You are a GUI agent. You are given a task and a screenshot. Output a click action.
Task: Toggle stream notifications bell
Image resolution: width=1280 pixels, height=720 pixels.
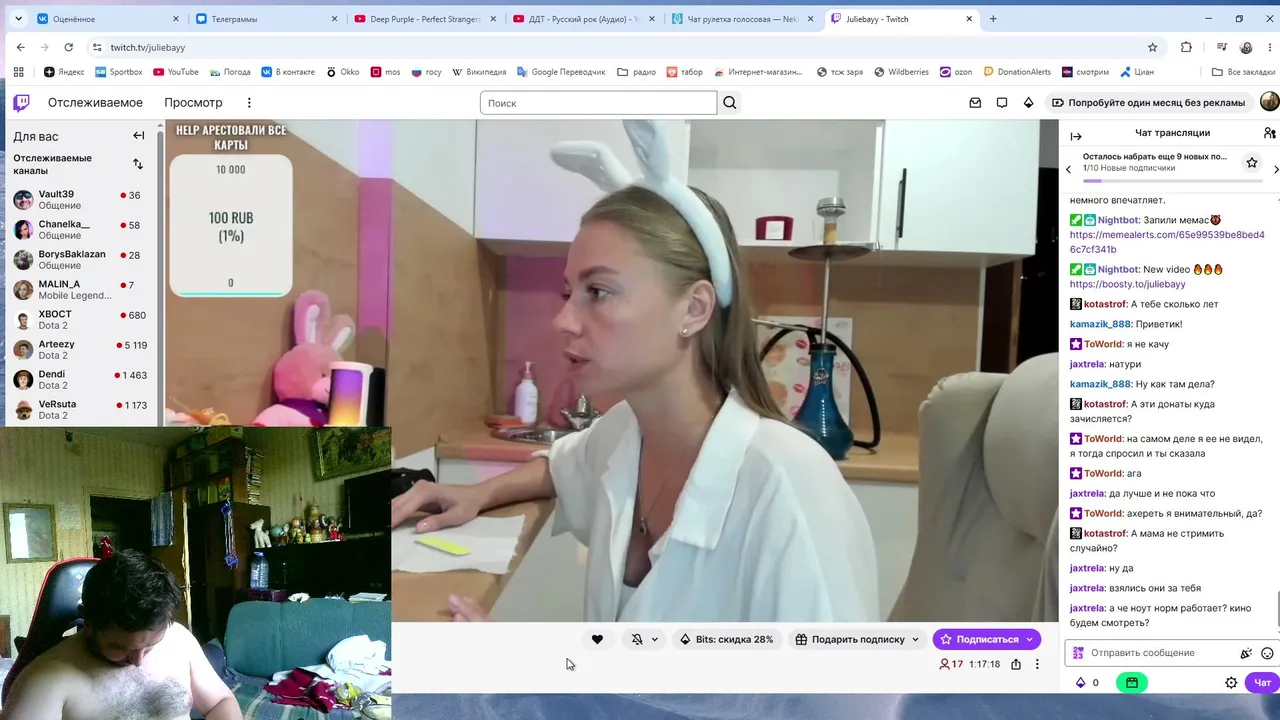637,639
